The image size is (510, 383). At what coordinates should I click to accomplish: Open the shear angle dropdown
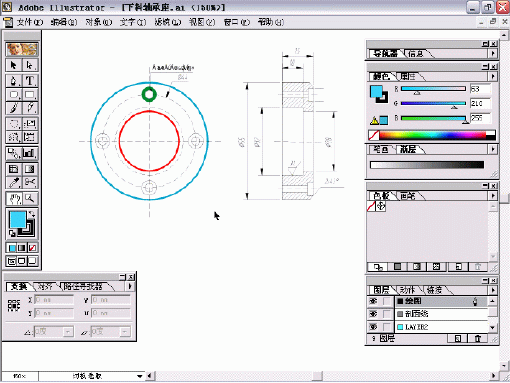tap(125, 332)
